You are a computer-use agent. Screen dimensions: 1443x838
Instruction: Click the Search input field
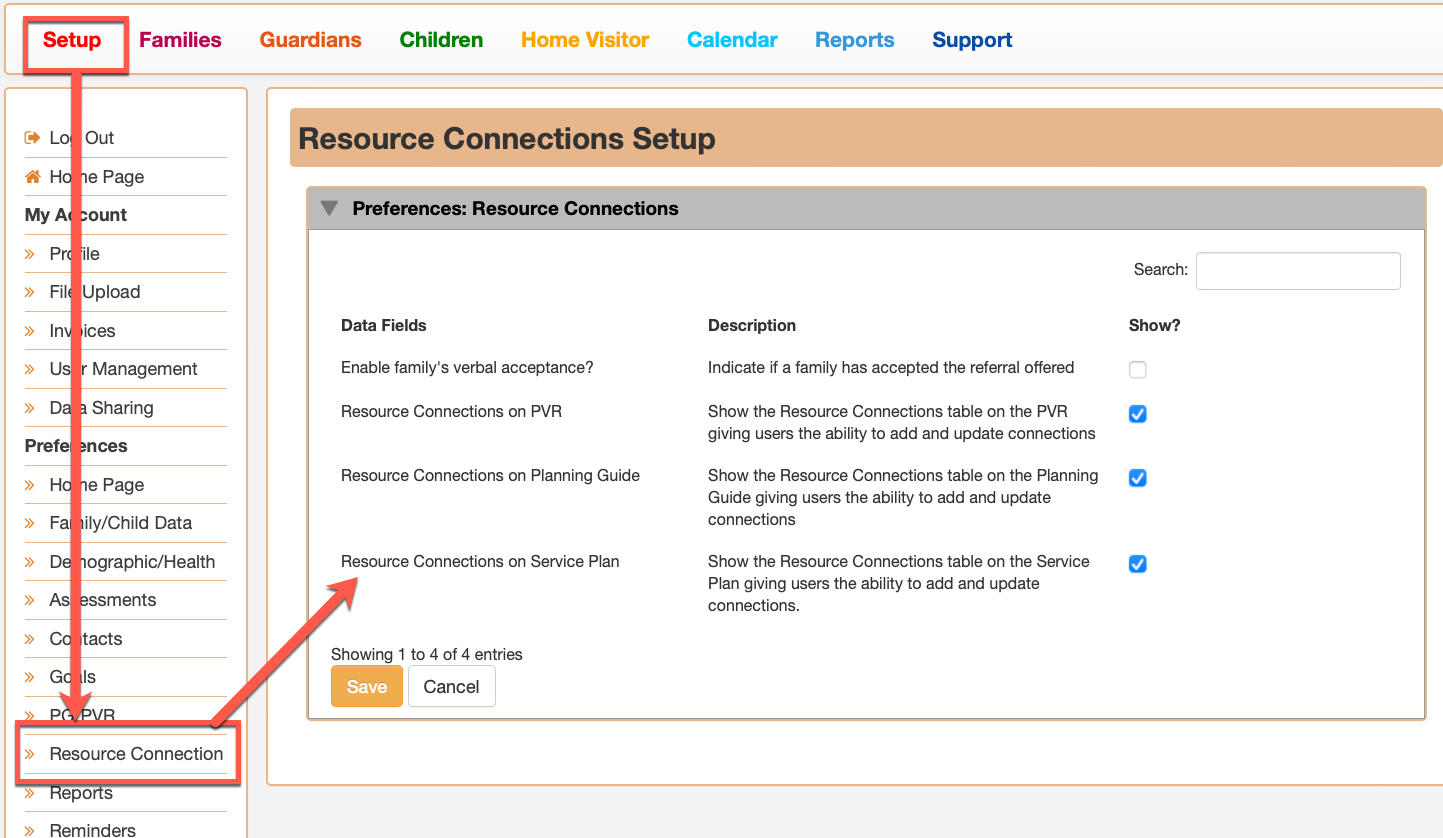coord(1298,271)
